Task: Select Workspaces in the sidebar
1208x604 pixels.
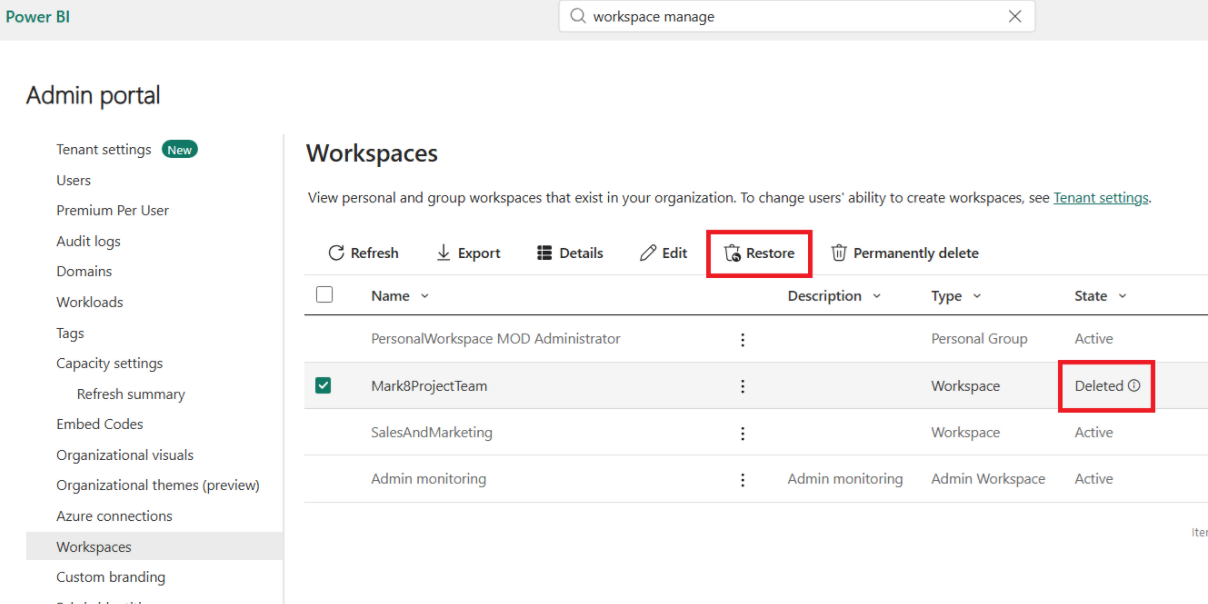Action: pyautogui.click(x=154, y=547)
